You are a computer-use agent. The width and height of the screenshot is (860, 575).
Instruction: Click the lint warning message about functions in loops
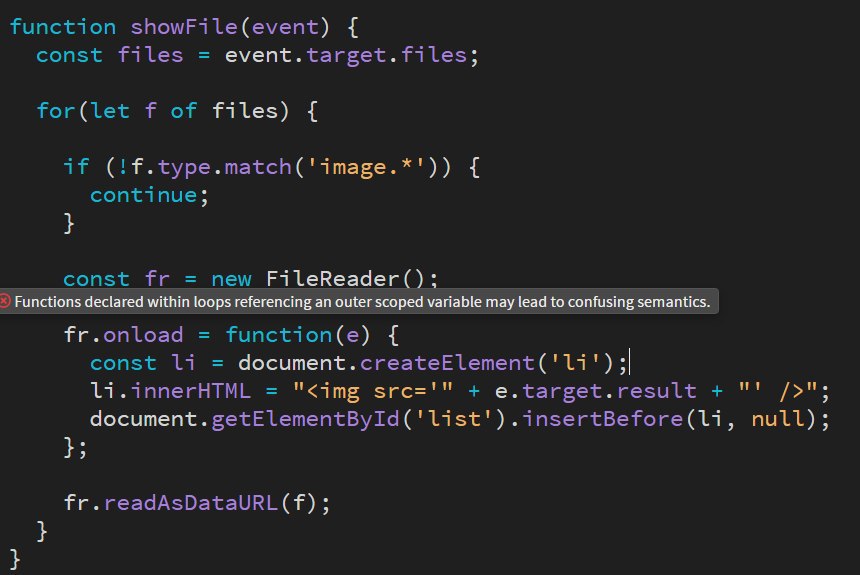[362, 302]
